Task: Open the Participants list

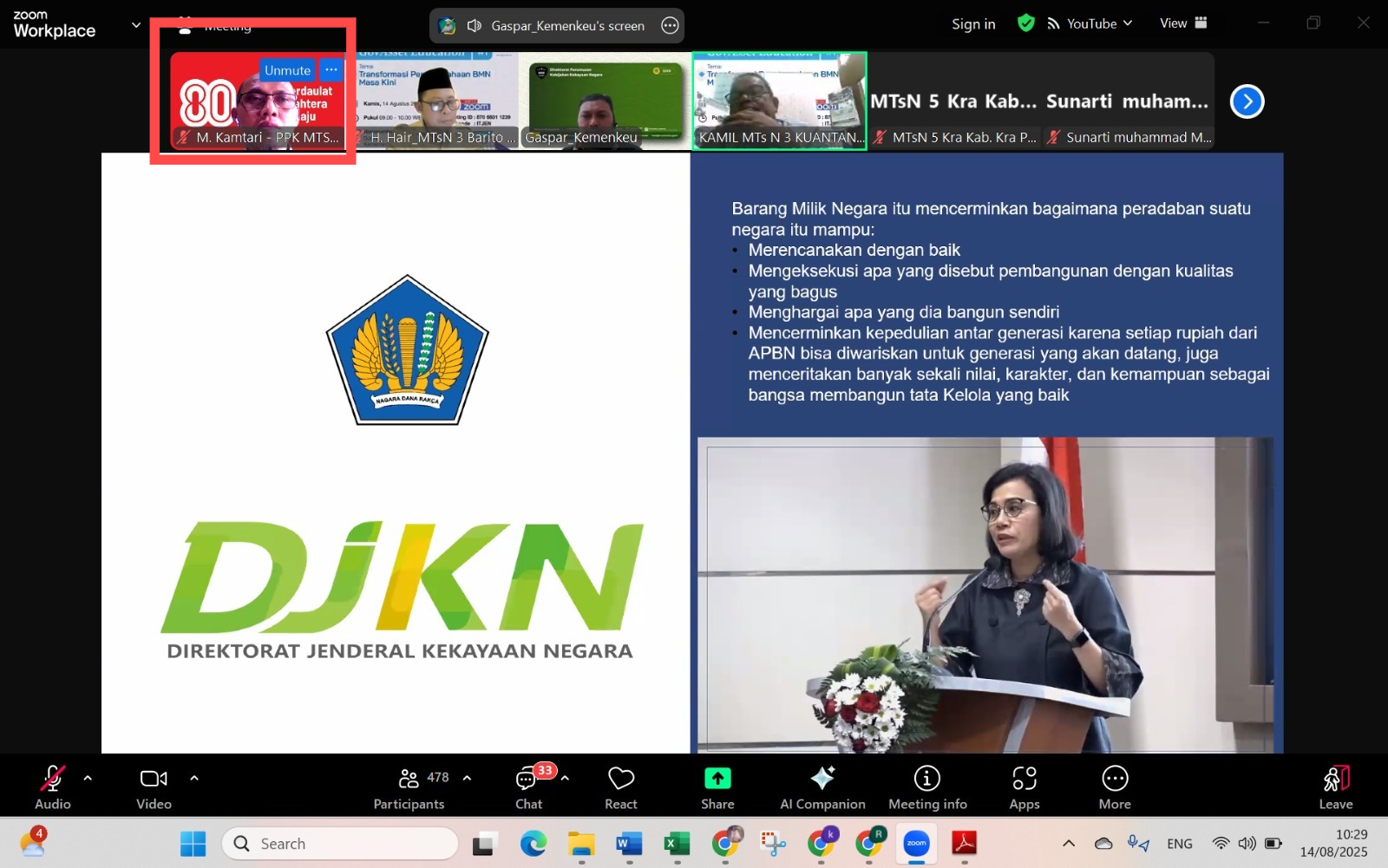Action: [409, 787]
